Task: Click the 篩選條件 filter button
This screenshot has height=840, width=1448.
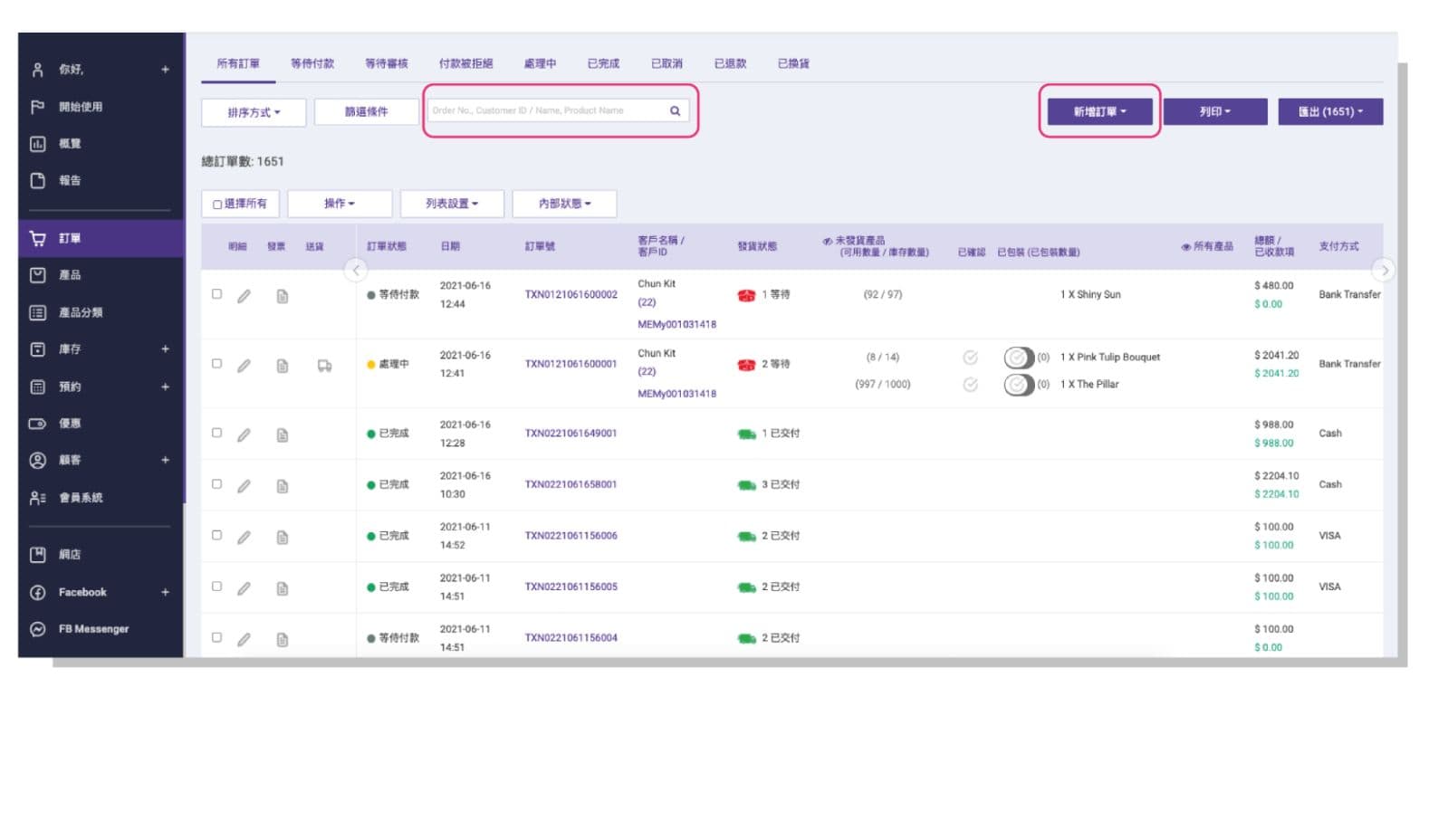Action: click(366, 112)
